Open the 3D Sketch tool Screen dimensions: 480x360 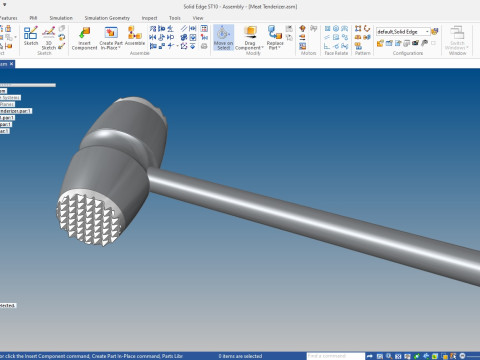49,38
